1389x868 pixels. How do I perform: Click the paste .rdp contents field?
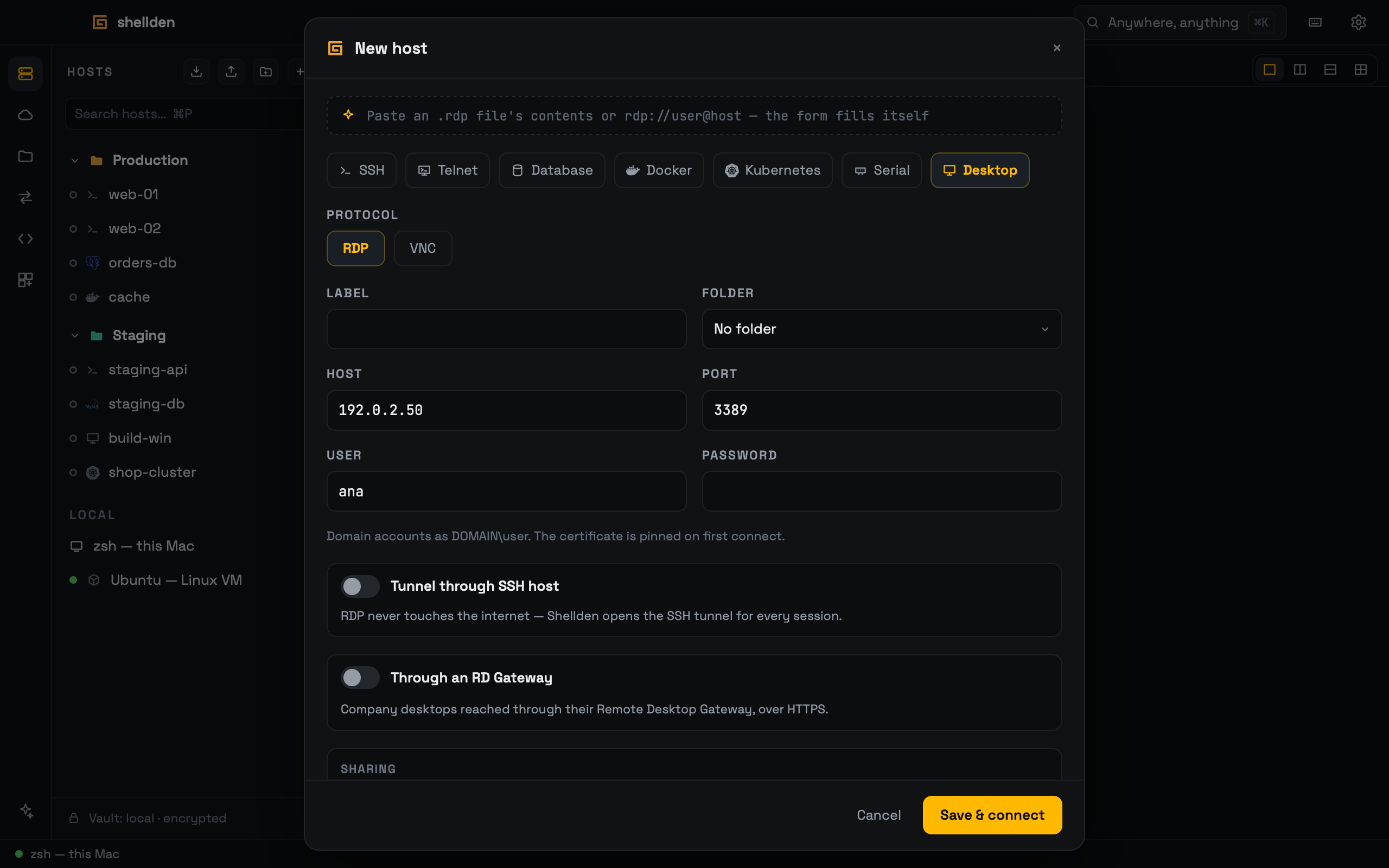point(694,116)
